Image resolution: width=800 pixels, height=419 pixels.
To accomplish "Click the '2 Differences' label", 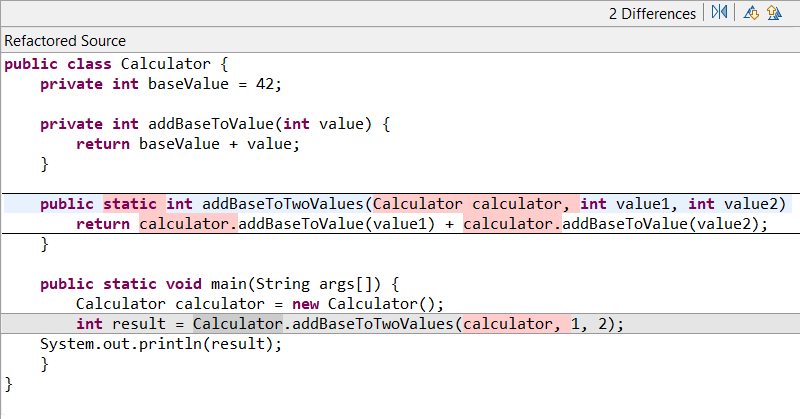I will pos(652,14).
